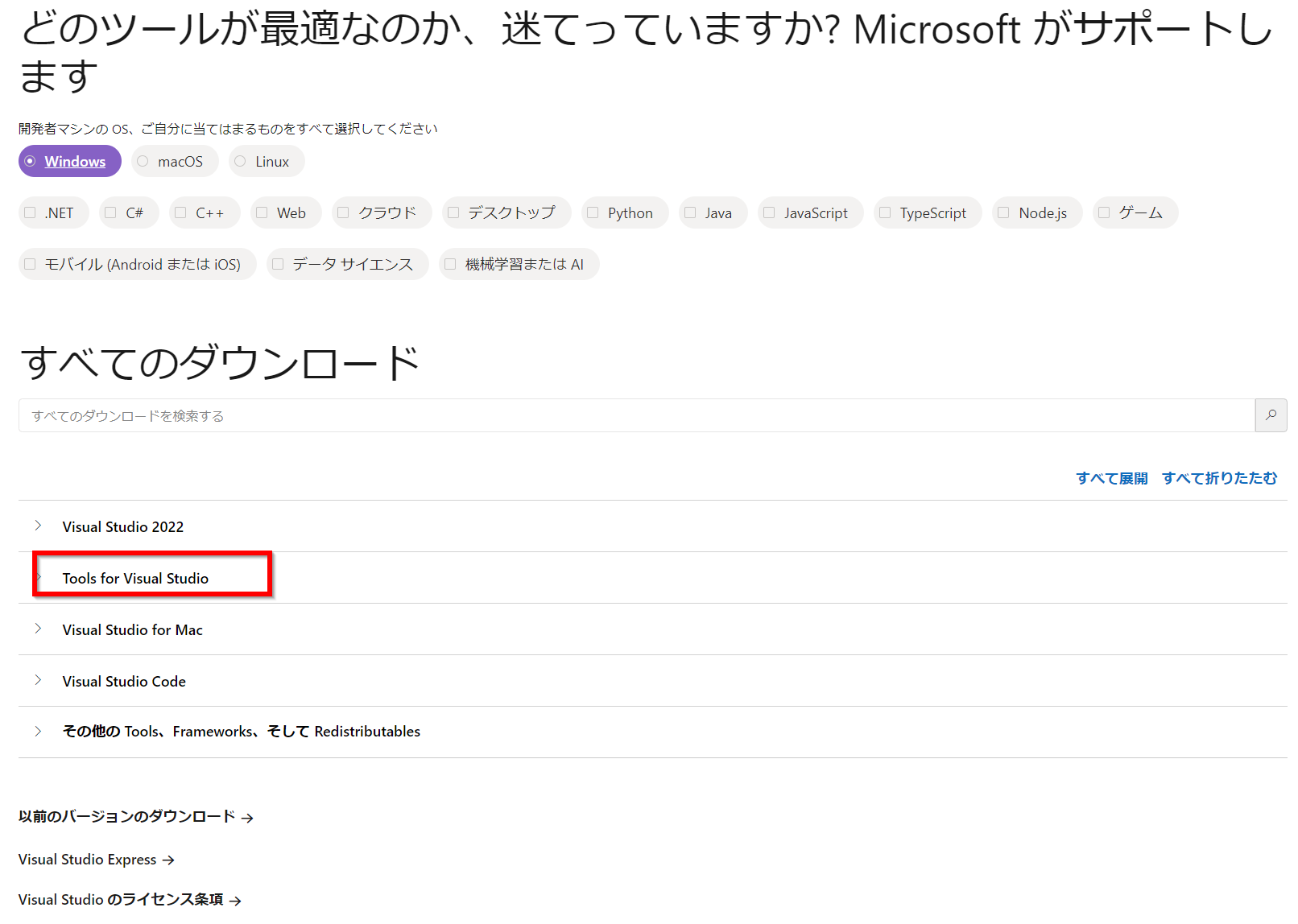Viewport: 1298px width, 924px height.
Task: Focus the すべてのダウンロードを検索する search field
Action: click(636, 415)
